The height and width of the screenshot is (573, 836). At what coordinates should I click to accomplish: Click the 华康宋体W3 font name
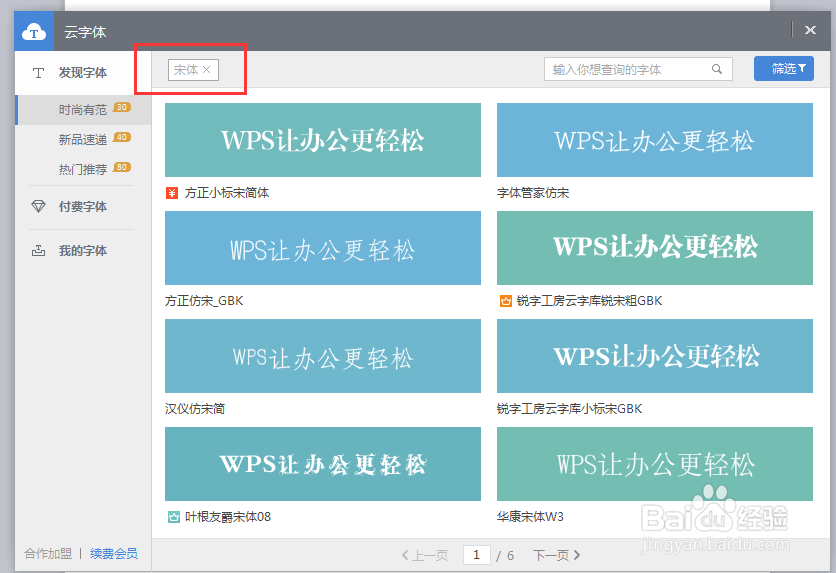click(530, 517)
